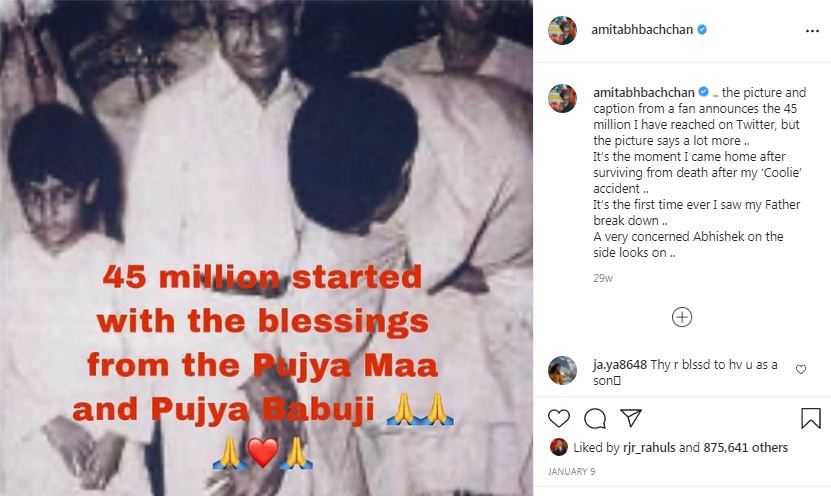831x496 pixels.
Task: Open the three-dot more options menu
Action: point(812,31)
